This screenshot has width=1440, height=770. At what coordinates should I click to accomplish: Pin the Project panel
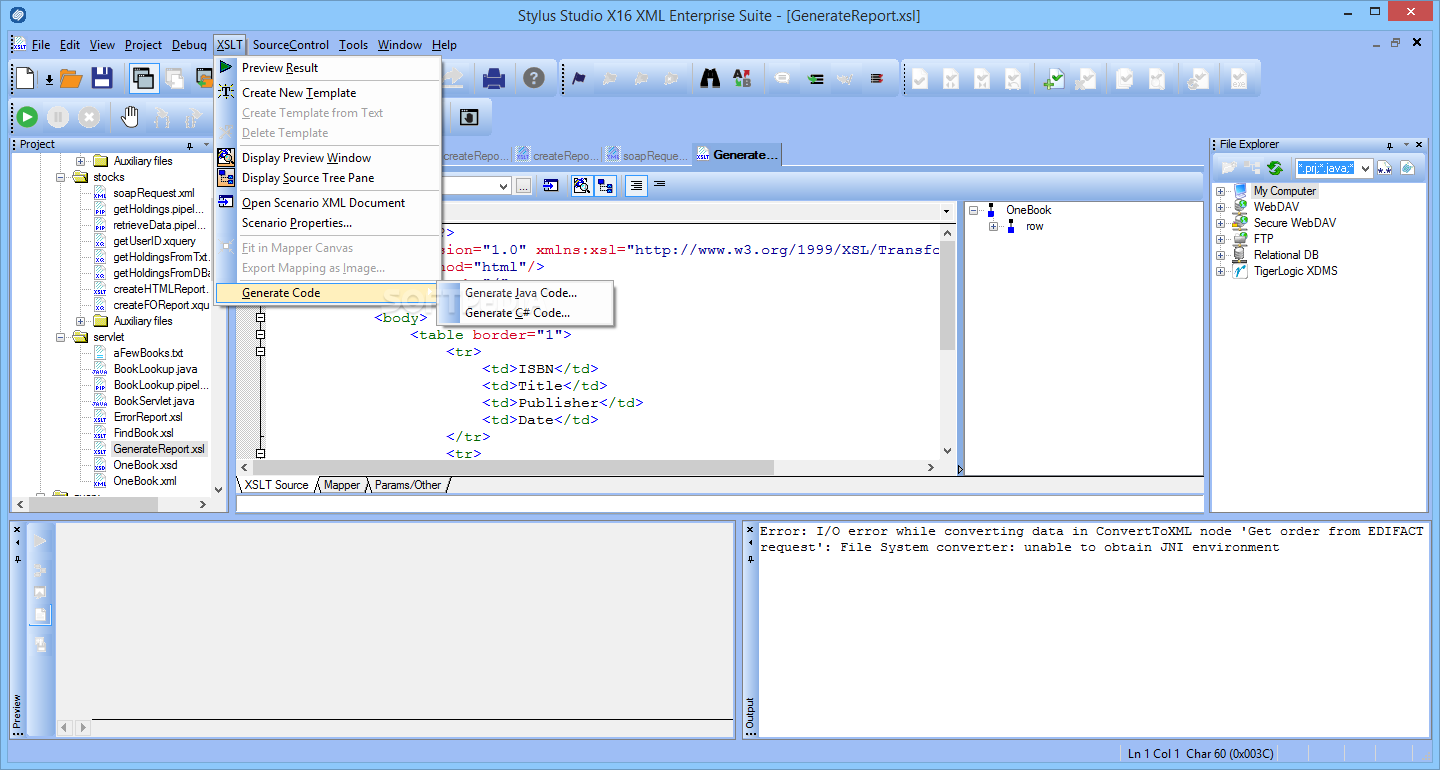pyautogui.click(x=190, y=145)
